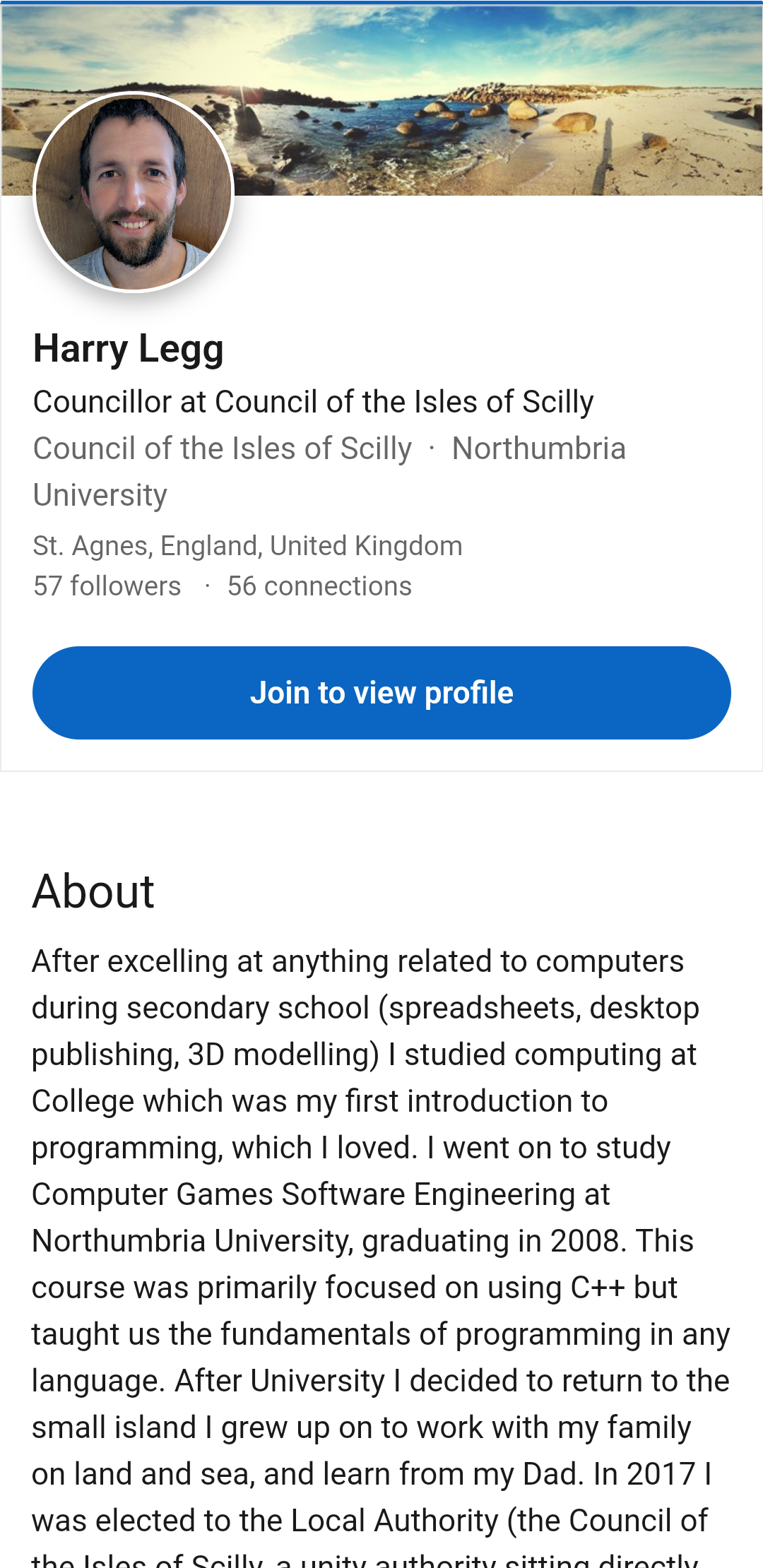Screen dimensions: 763x1568
Task: Click the 'elected to the Local Authority' line
Action: (x=369, y=1521)
